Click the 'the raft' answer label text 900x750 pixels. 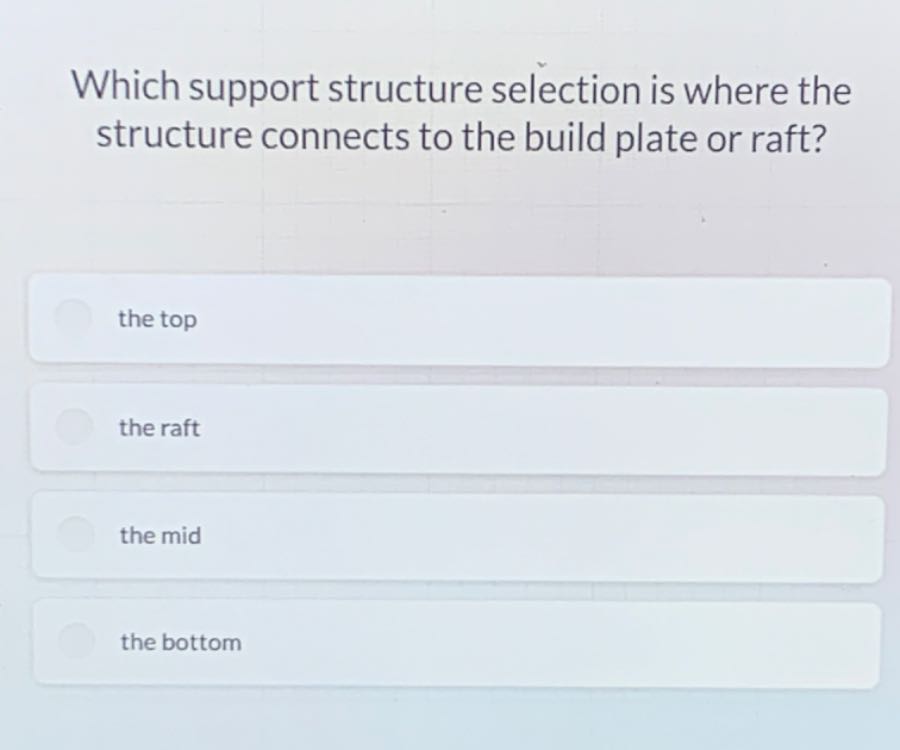click(160, 428)
